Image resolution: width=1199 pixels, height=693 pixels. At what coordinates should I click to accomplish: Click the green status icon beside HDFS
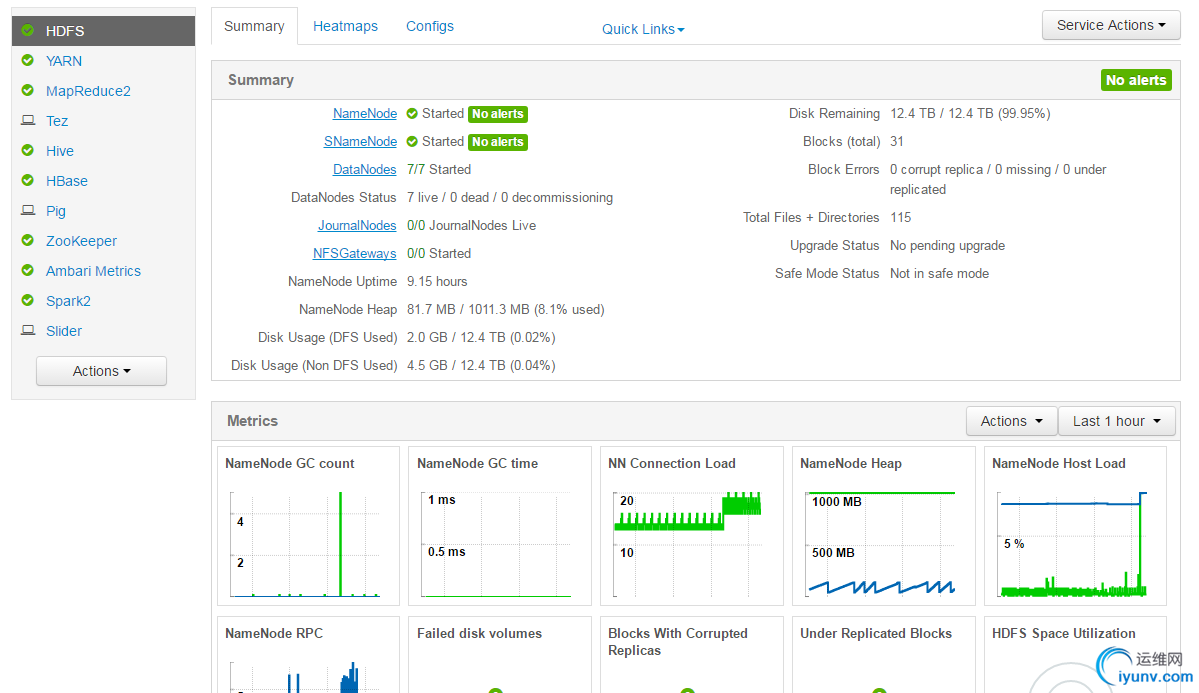pos(28,31)
